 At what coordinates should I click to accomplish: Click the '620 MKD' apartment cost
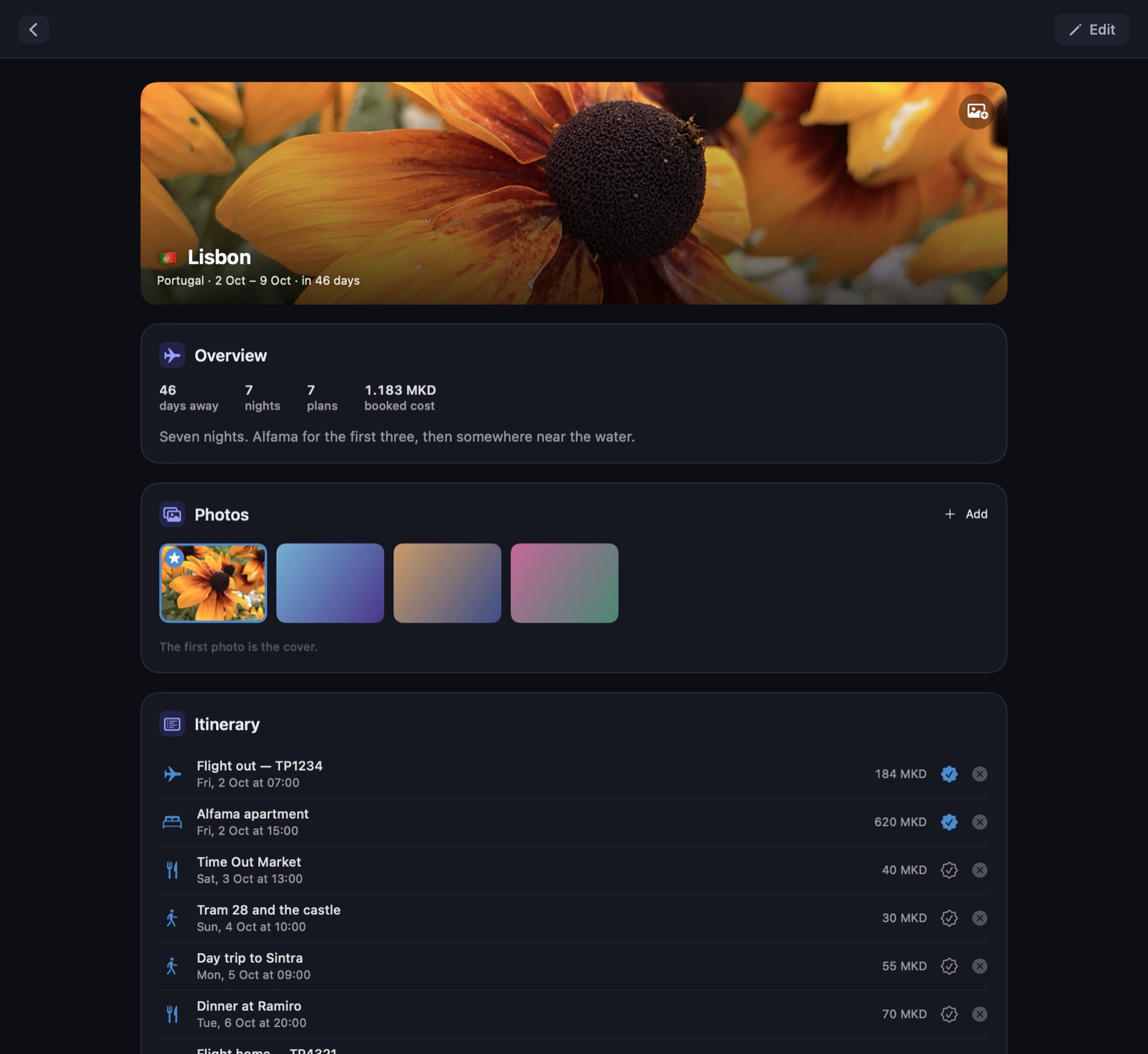pyautogui.click(x=901, y=822)
